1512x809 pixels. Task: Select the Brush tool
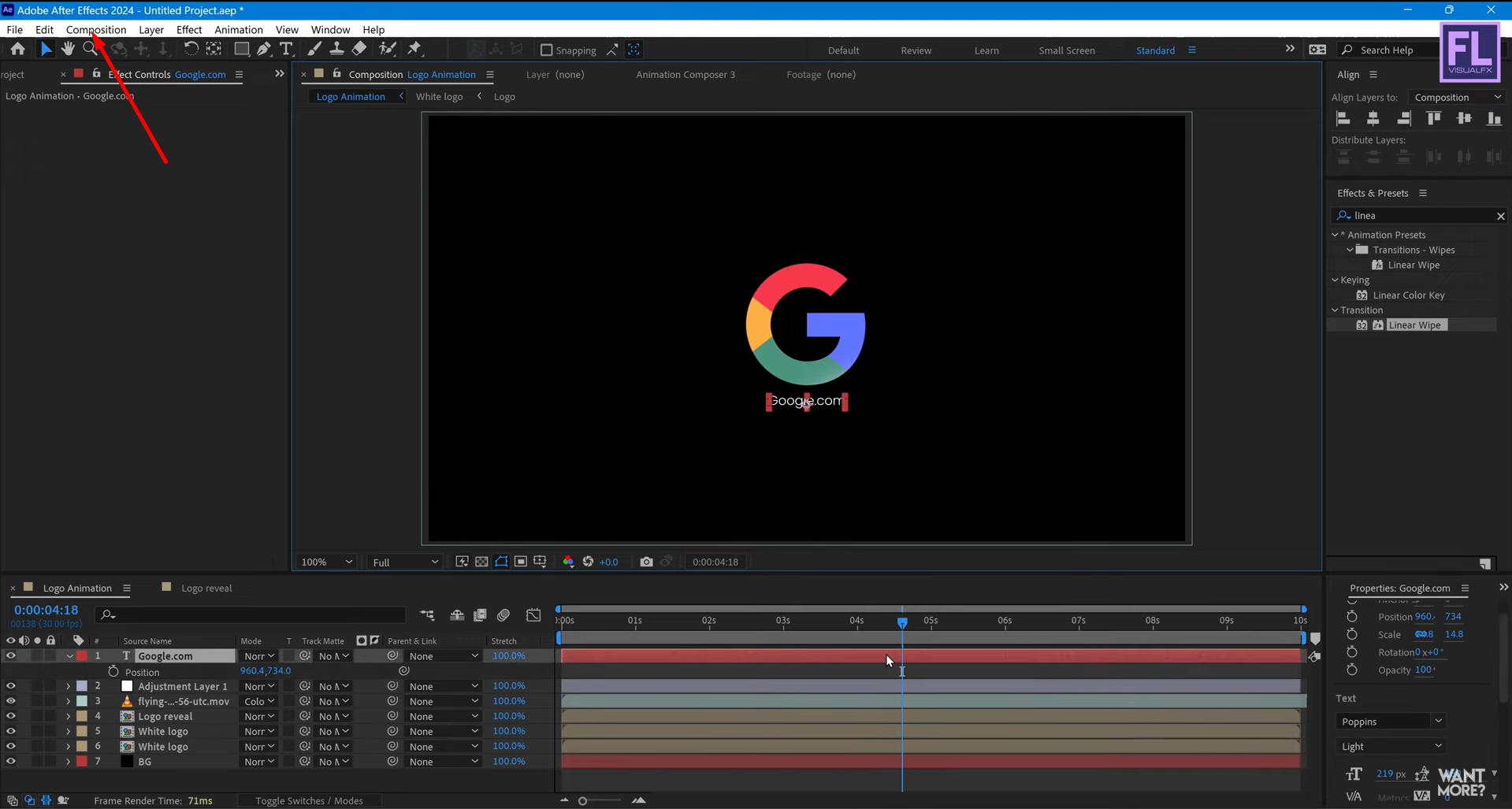314,49
